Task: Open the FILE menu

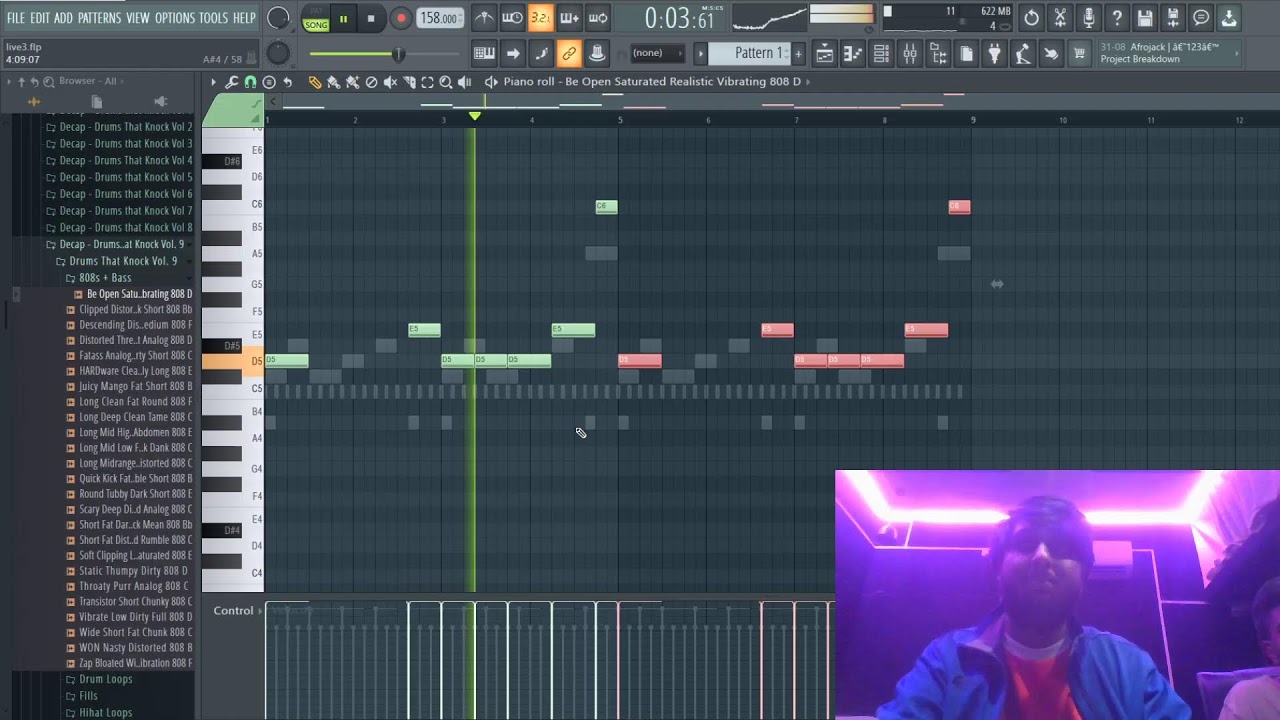Action: click(15, 18)
